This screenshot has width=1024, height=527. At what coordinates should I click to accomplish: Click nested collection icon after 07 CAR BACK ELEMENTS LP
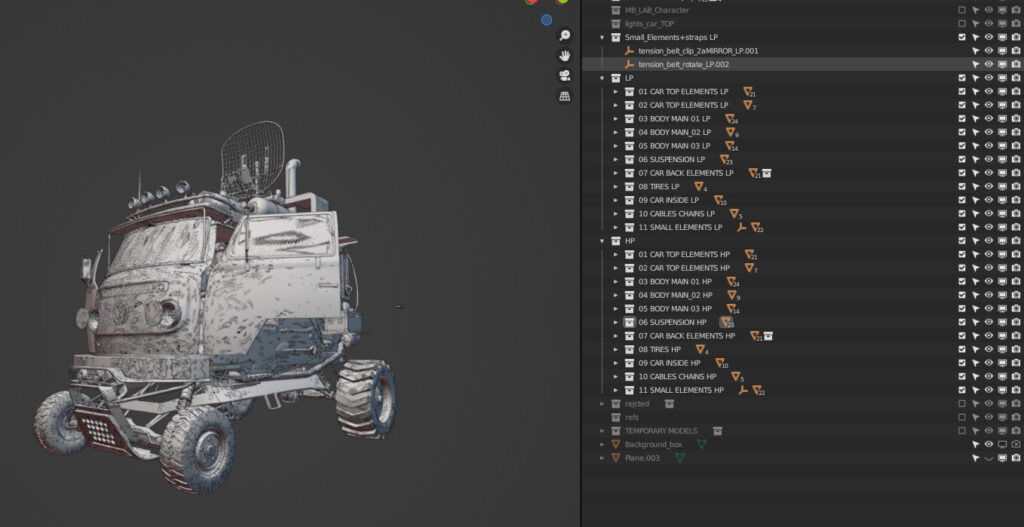[767, 173]
